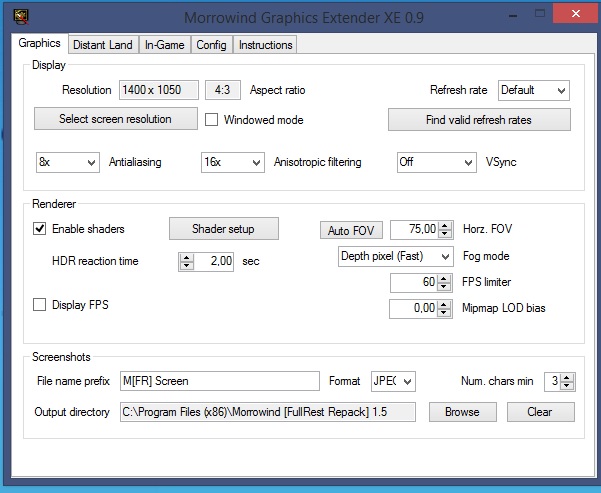
Task: Increase HDR reaction time with up arrow
Action: [186, 258]
